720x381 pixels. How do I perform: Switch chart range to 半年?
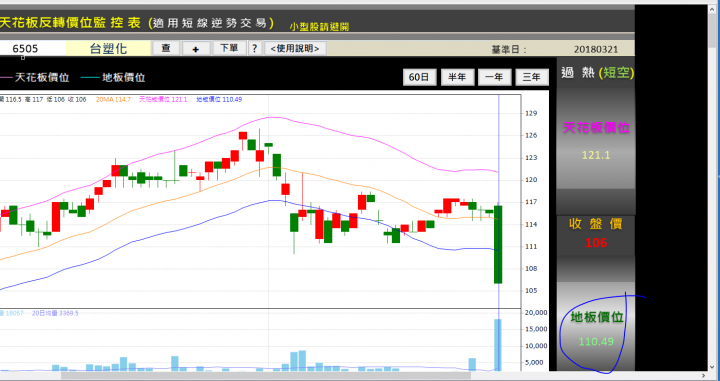click(x=457, y=77)
